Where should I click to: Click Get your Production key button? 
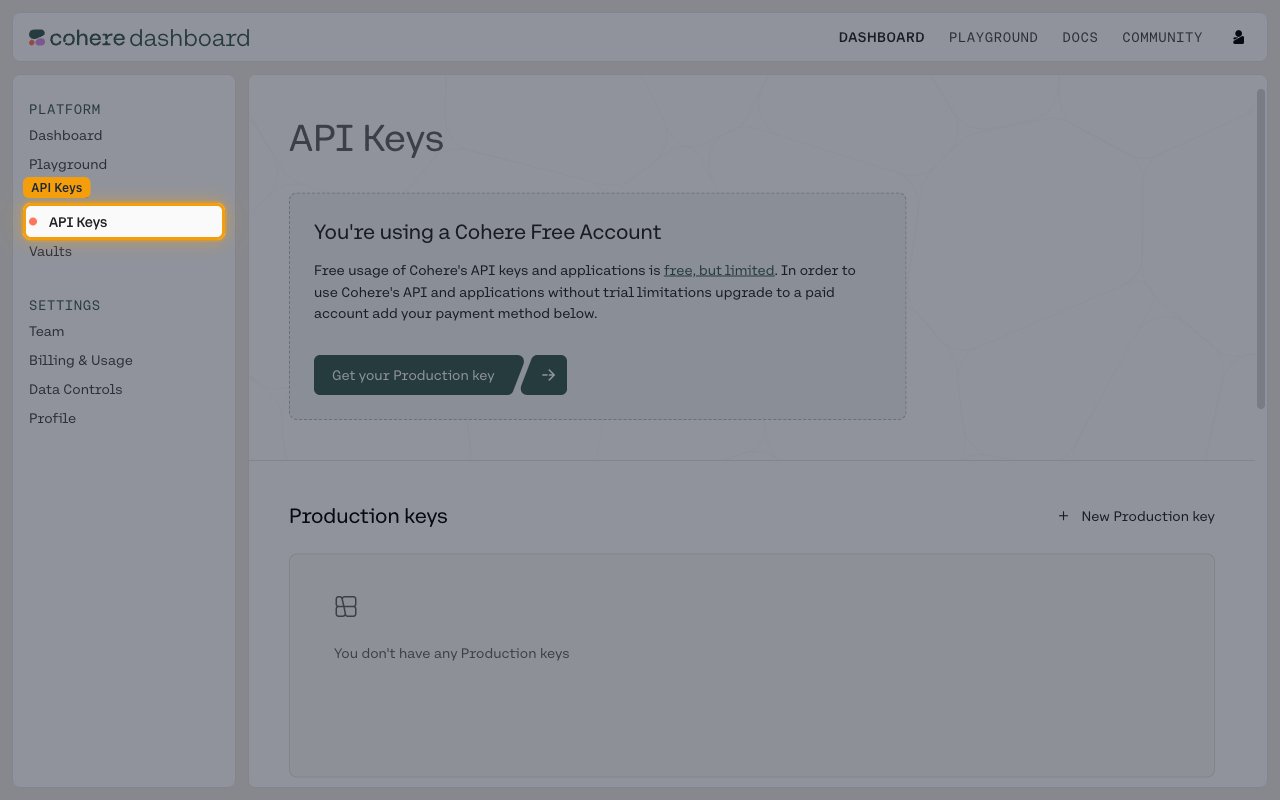(x=417, y=375)
